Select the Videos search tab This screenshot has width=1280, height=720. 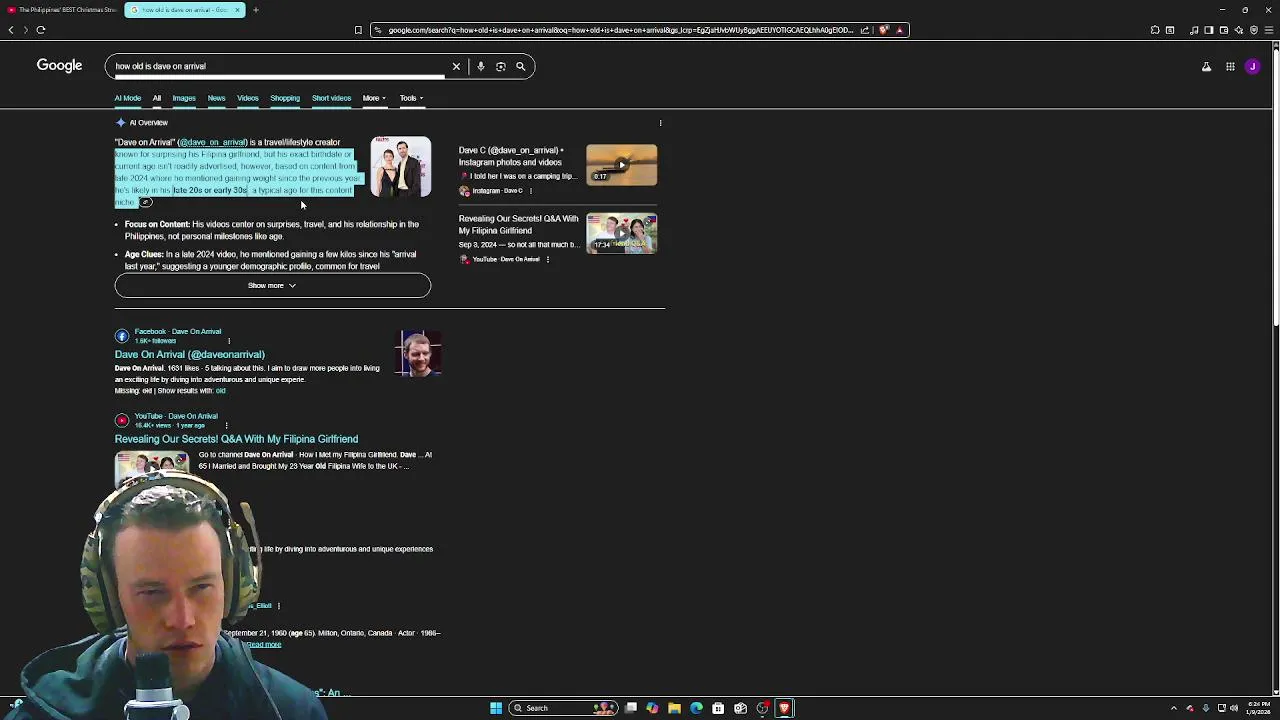coord(247,98)
